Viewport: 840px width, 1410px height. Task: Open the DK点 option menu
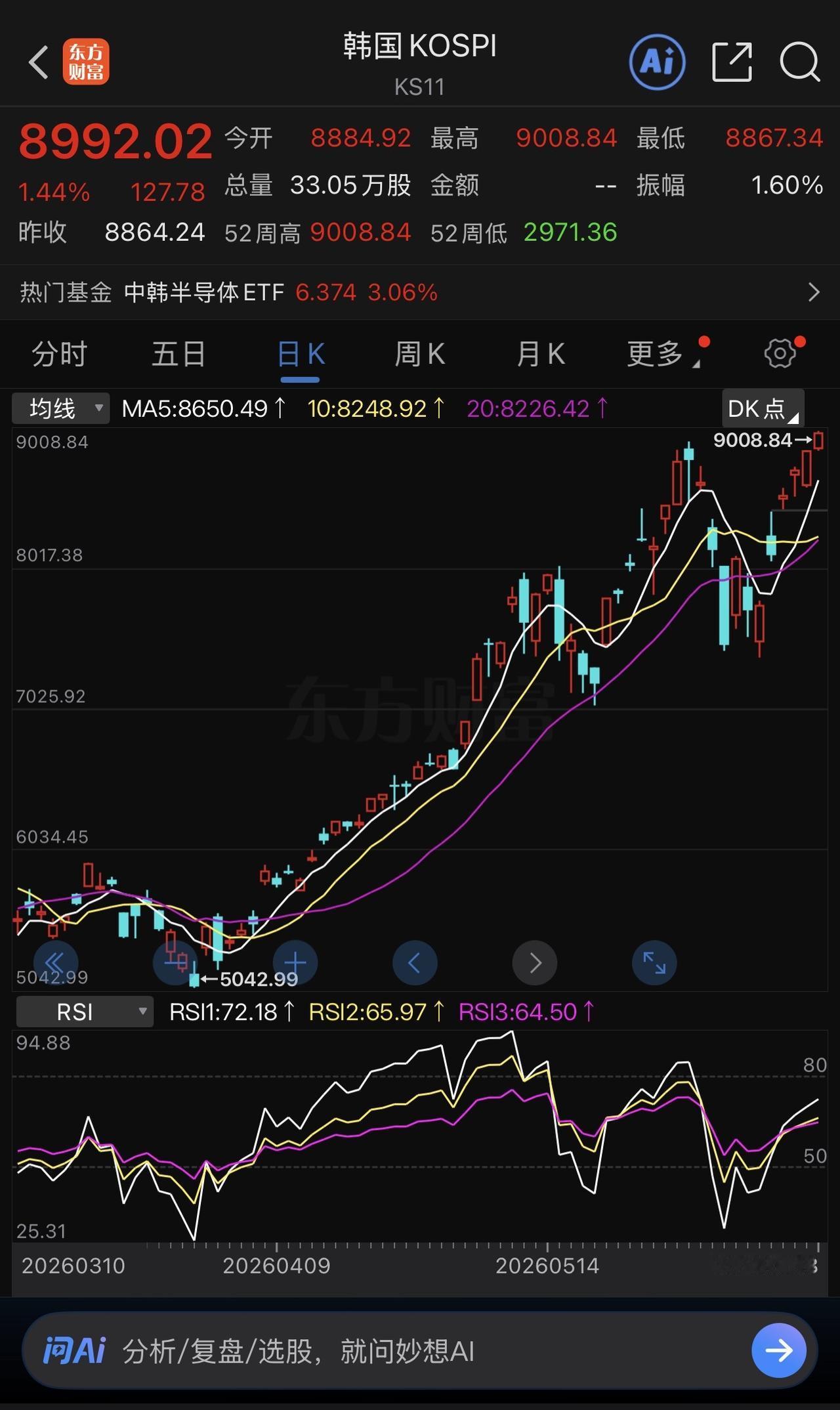point(763,408)
